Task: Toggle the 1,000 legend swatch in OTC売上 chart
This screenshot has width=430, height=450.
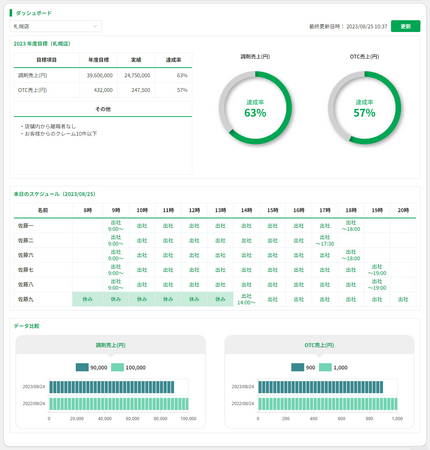Action: [x=325, y=367]
